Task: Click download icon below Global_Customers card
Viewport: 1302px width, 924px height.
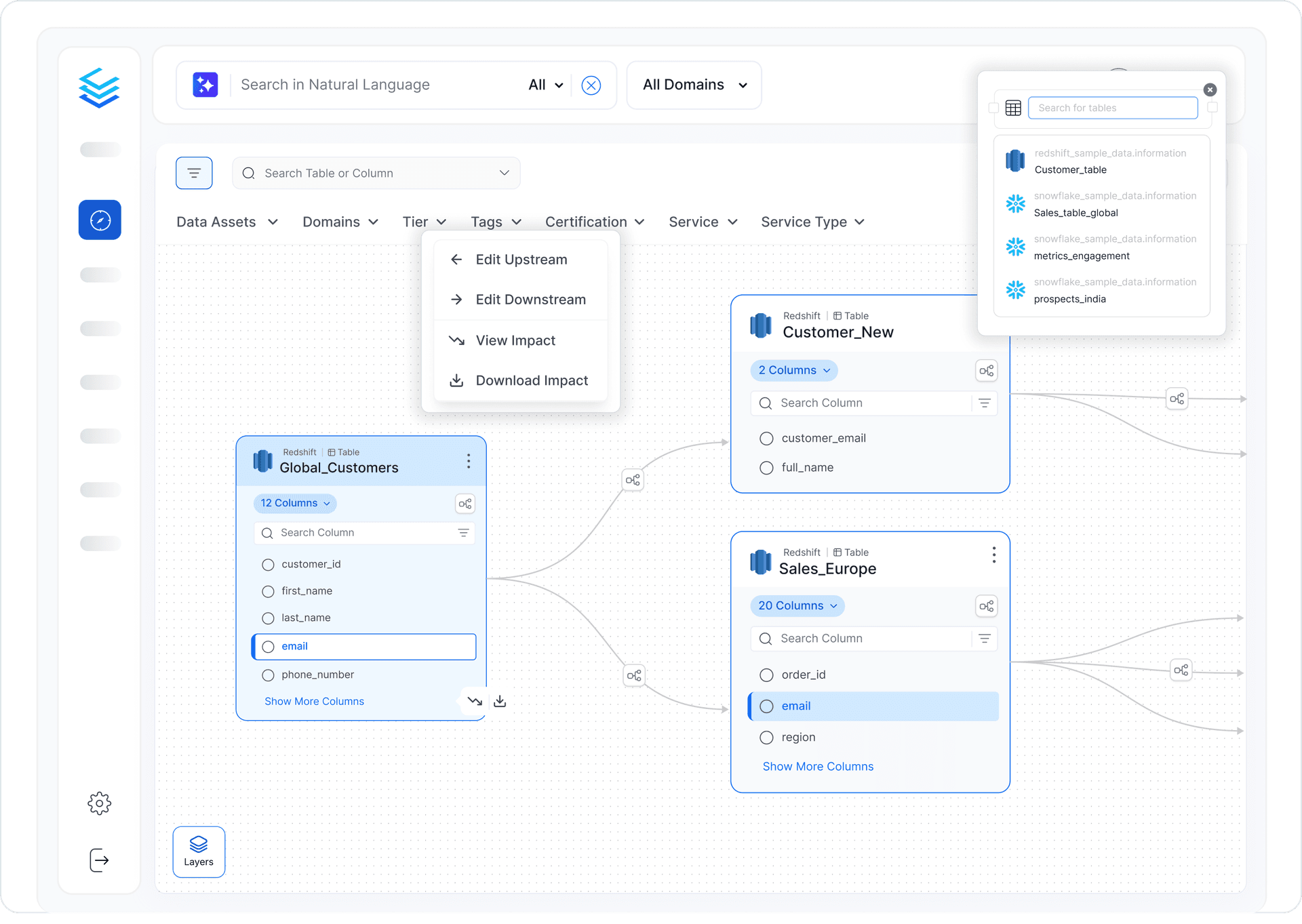Action: pos(500,701)
